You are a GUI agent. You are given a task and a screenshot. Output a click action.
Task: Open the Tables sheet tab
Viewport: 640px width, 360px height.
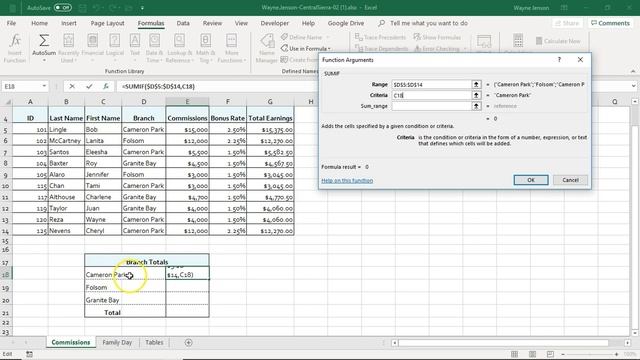154,342
